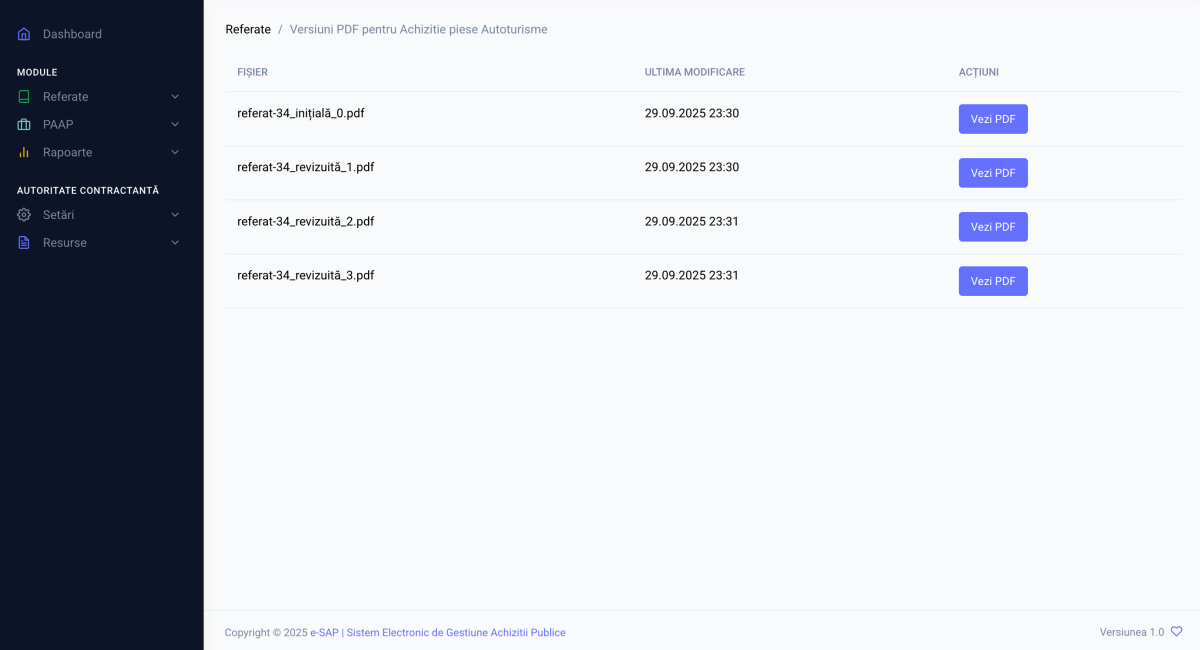This screenshot has width=1200, height=650.
Task: Open Vezi PDF for referat-34_revizuită_3.pdf
Action: [992, 281]
